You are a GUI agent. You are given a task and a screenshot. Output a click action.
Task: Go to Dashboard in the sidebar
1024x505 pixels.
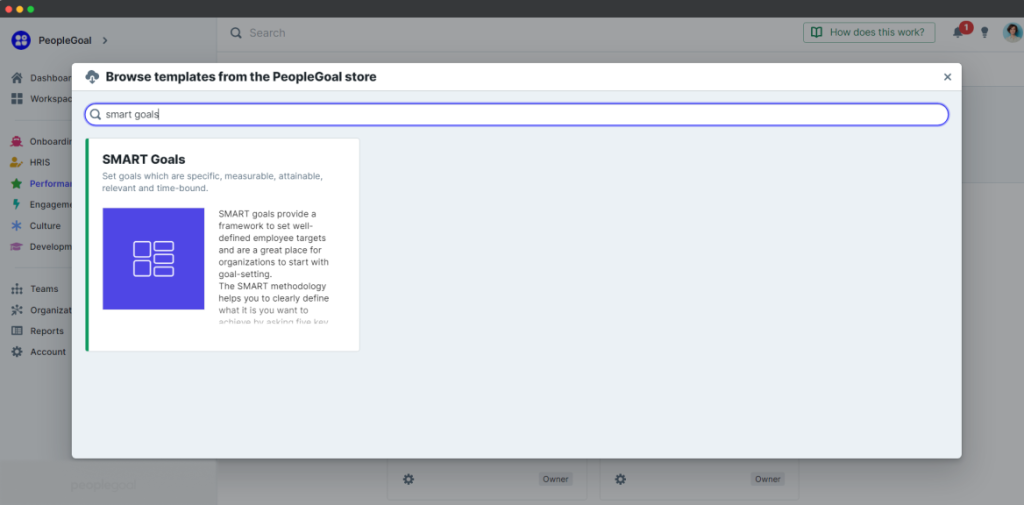tap(41, 78)
